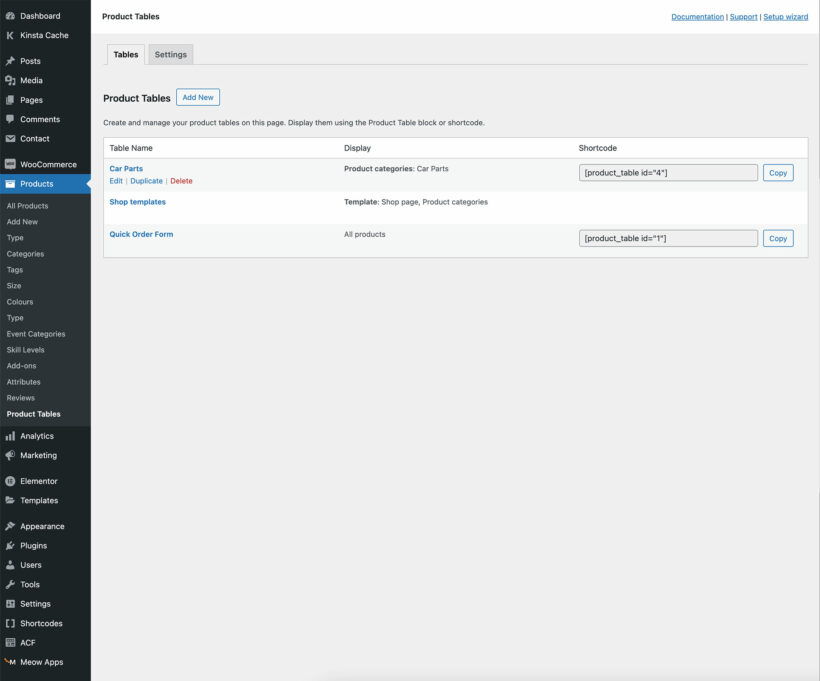The width and height of the screenshot is (820, 681).
Task: Open Marketing via the megaphone icon
Action: point(10,455)
